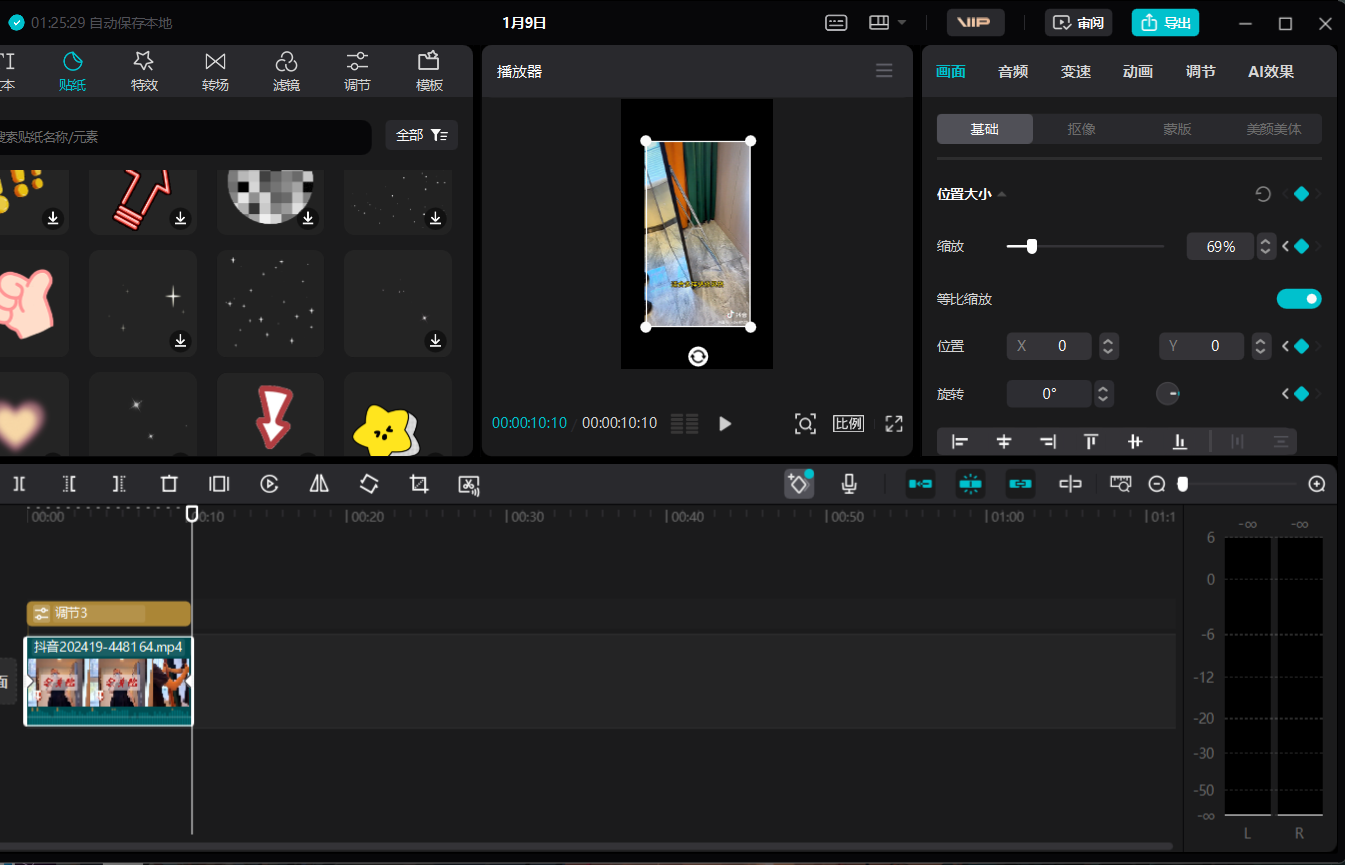The width and height of the screenshot is (1345, 865).
Task: Click the 导出 export button
Action: coord(1165,22)
